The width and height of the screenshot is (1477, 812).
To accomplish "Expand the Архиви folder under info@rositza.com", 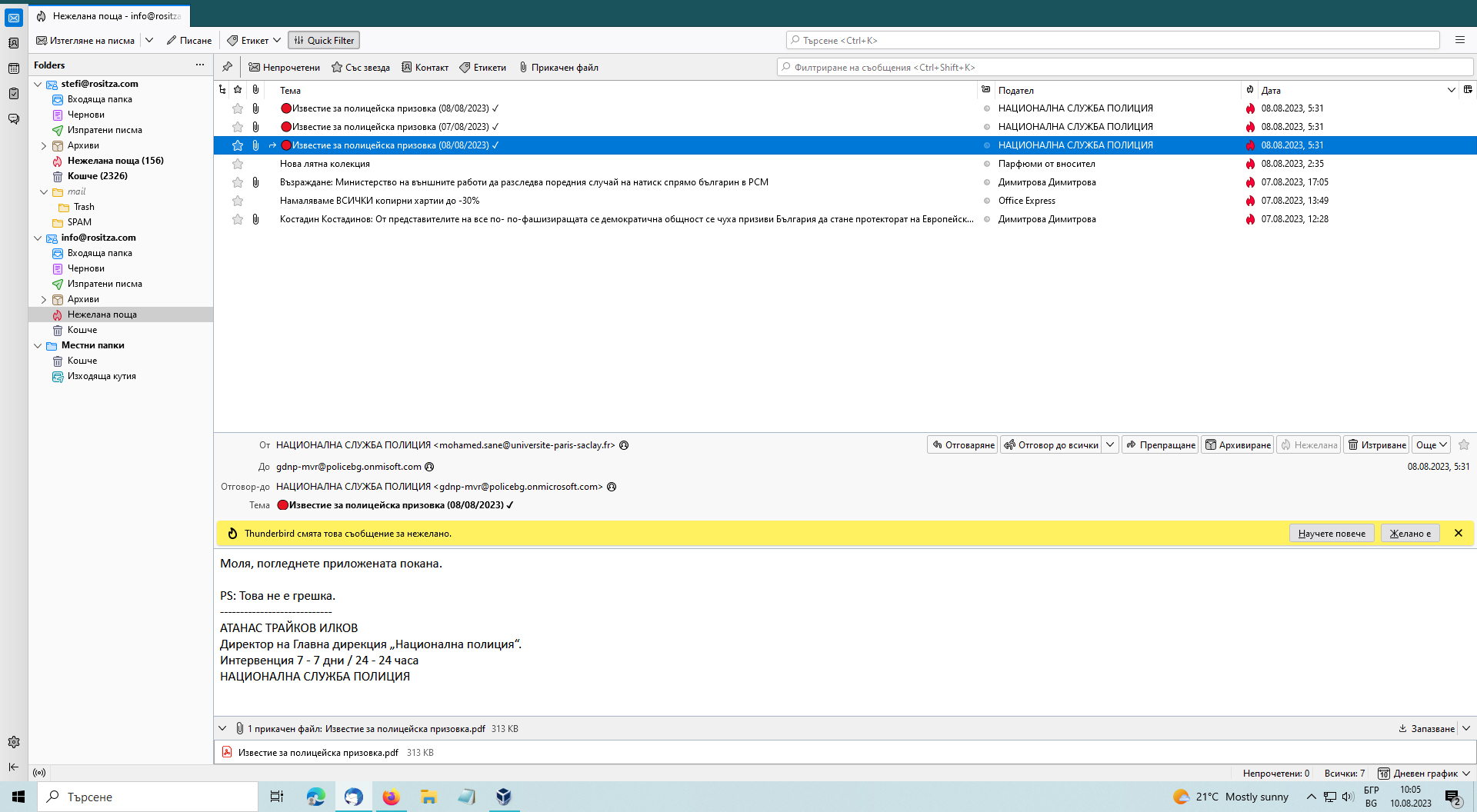I will (x=44, y=299).
